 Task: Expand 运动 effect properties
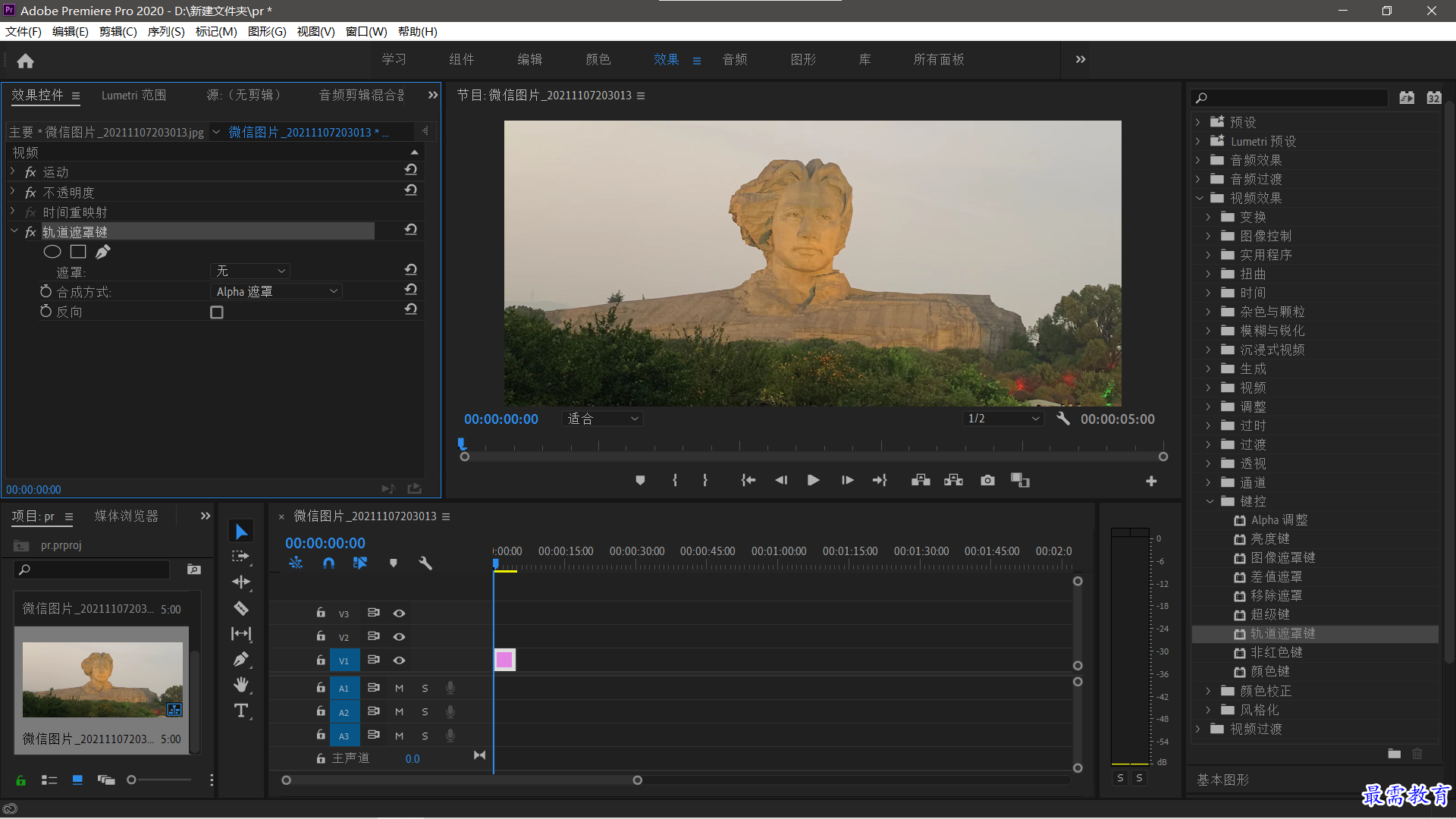[13, 171]
